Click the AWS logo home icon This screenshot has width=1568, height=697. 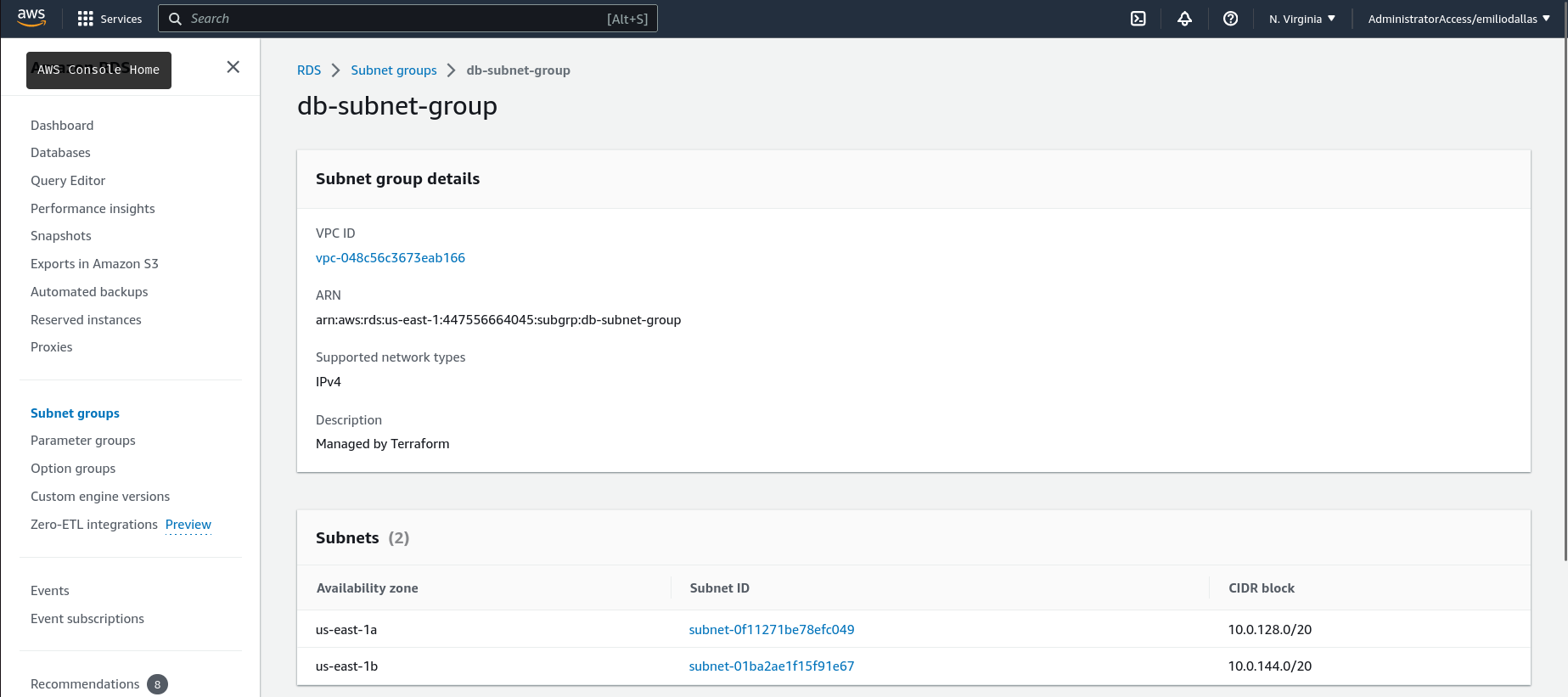31,18
